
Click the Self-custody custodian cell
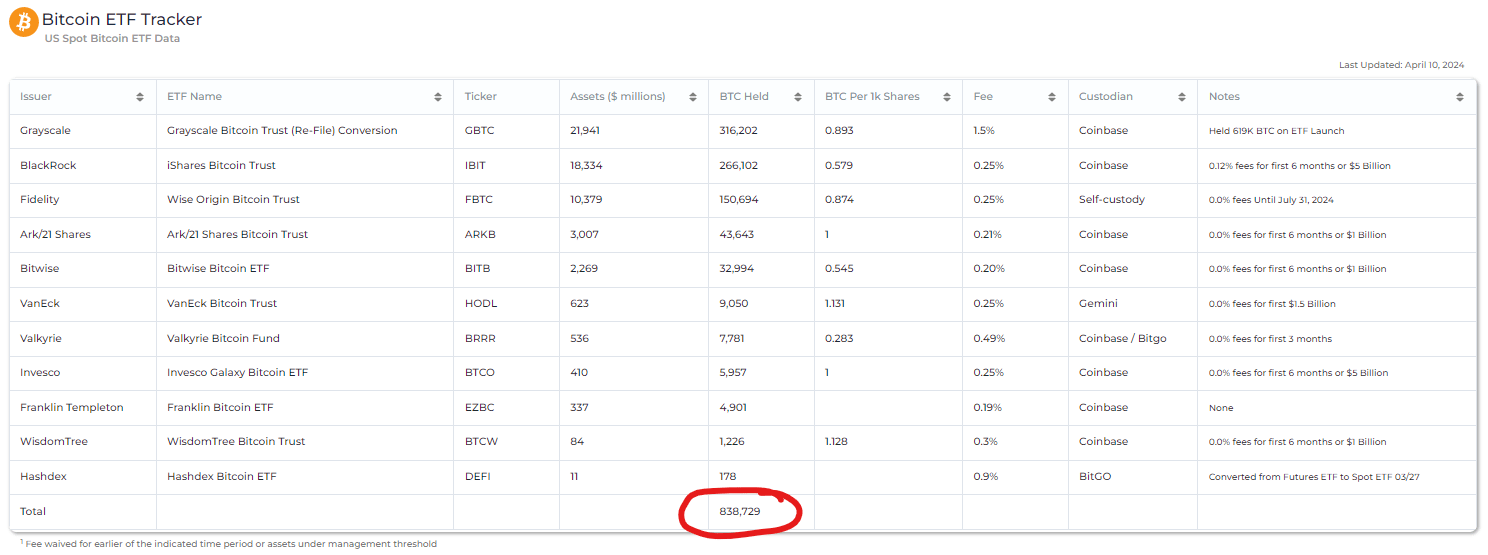click(1112, 200)
